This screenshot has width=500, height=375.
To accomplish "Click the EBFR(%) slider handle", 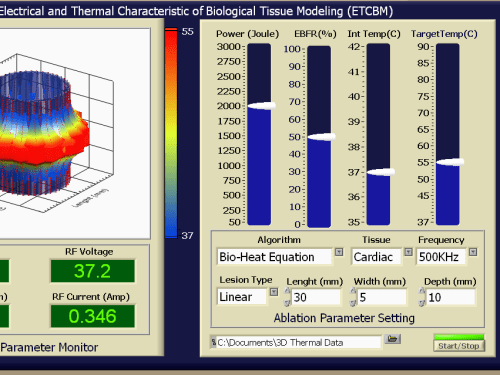I will pyautogui.click(x=321, y=137).
